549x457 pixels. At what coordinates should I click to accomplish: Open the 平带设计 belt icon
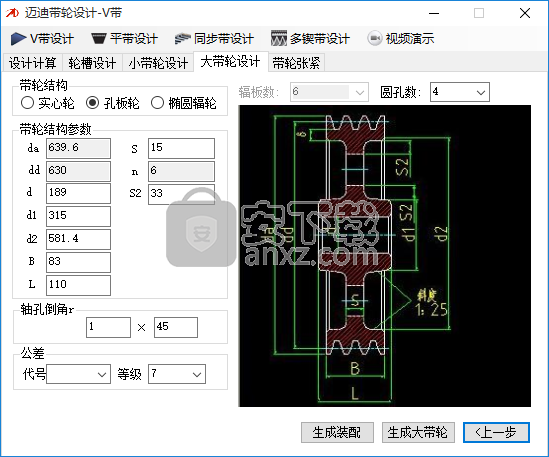[98, 39]
